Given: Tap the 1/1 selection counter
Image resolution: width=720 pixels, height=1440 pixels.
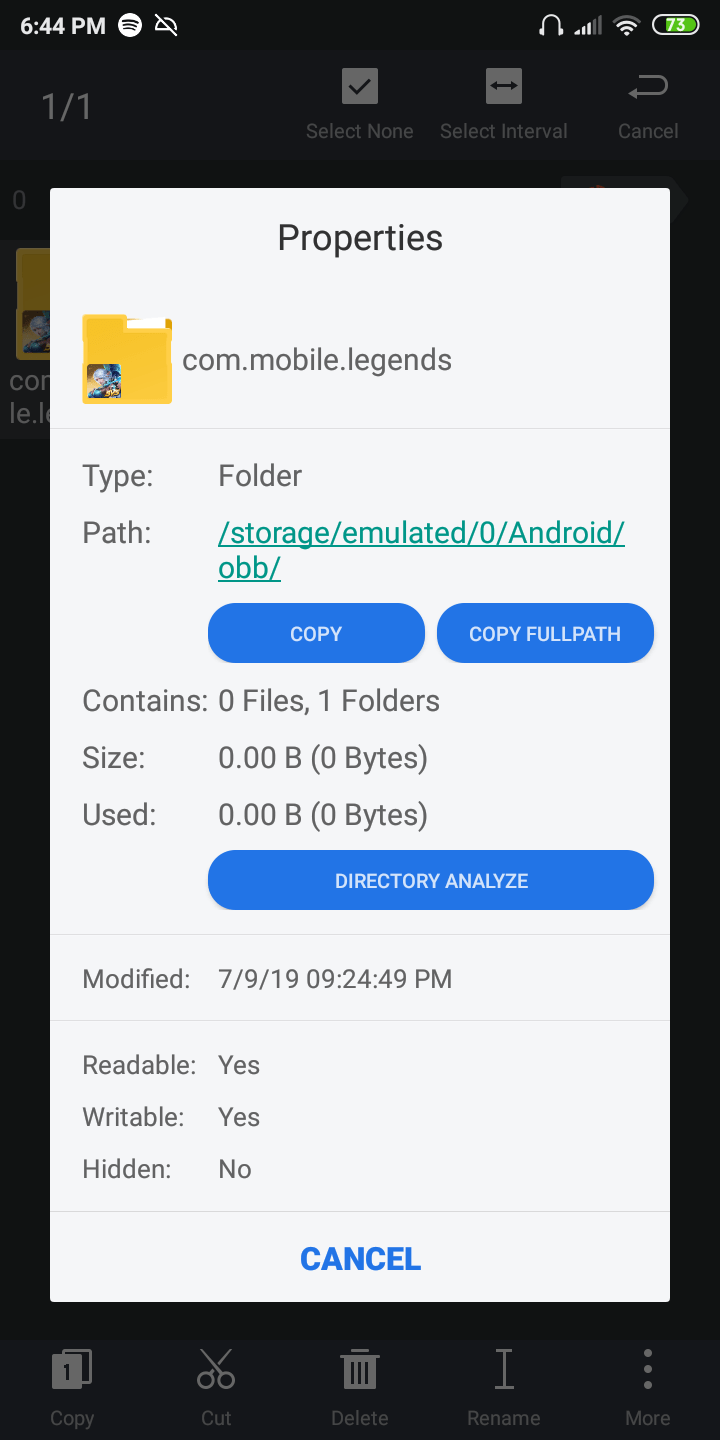Looking at the screenshot, I should [66, 107].
